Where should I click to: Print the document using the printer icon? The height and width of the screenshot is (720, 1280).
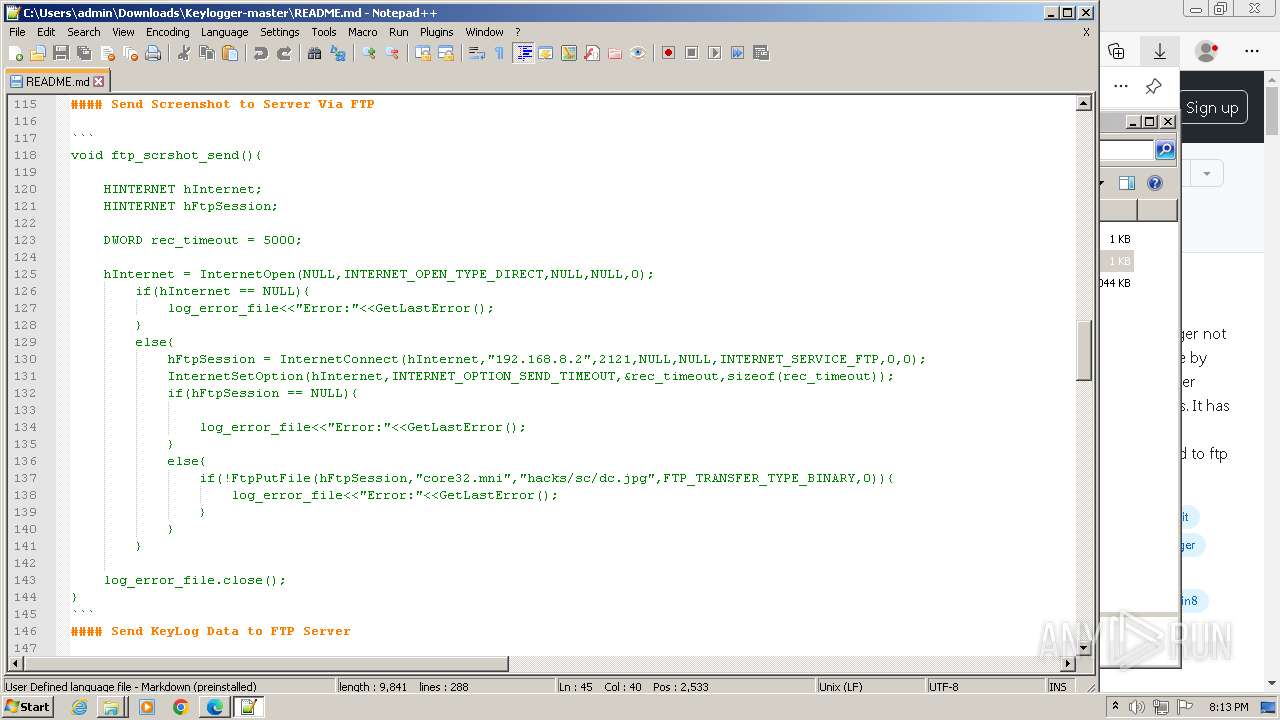tap(153, 53)
